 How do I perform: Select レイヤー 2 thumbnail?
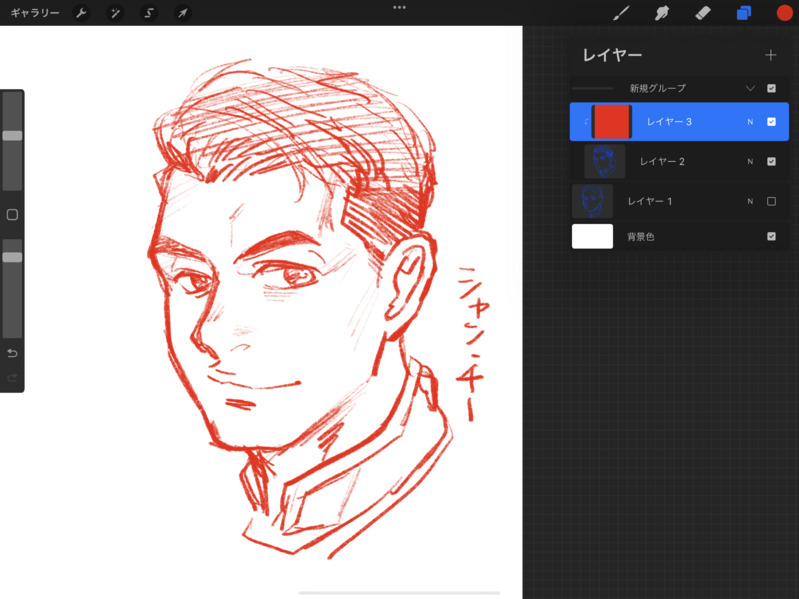click(x=605, y=161)
